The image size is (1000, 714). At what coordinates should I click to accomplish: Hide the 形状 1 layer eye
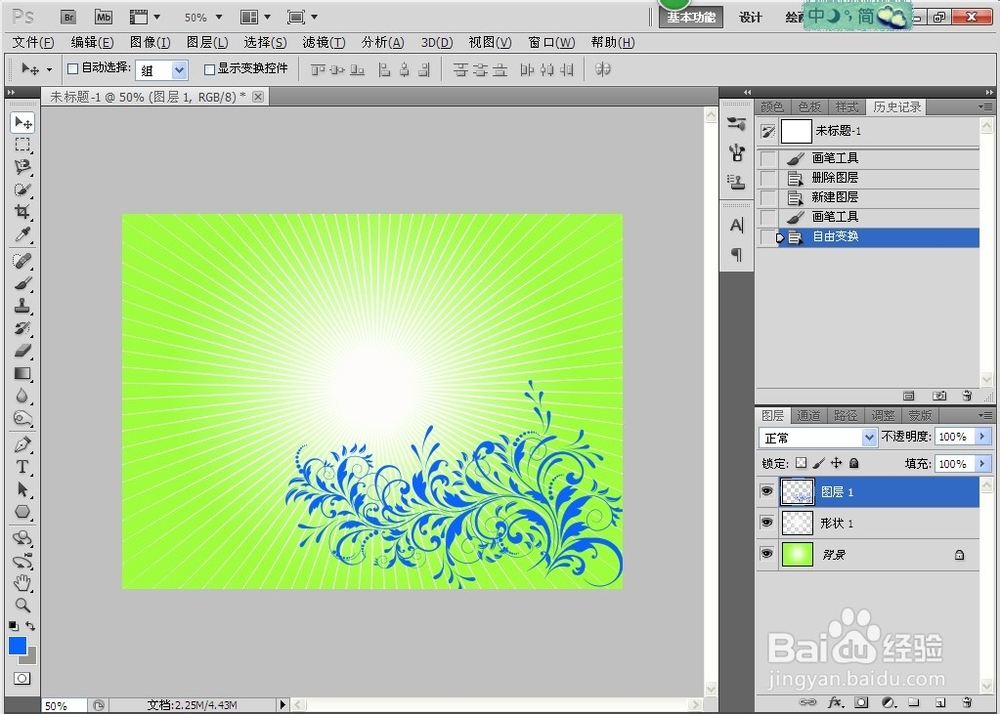(767, 522)
